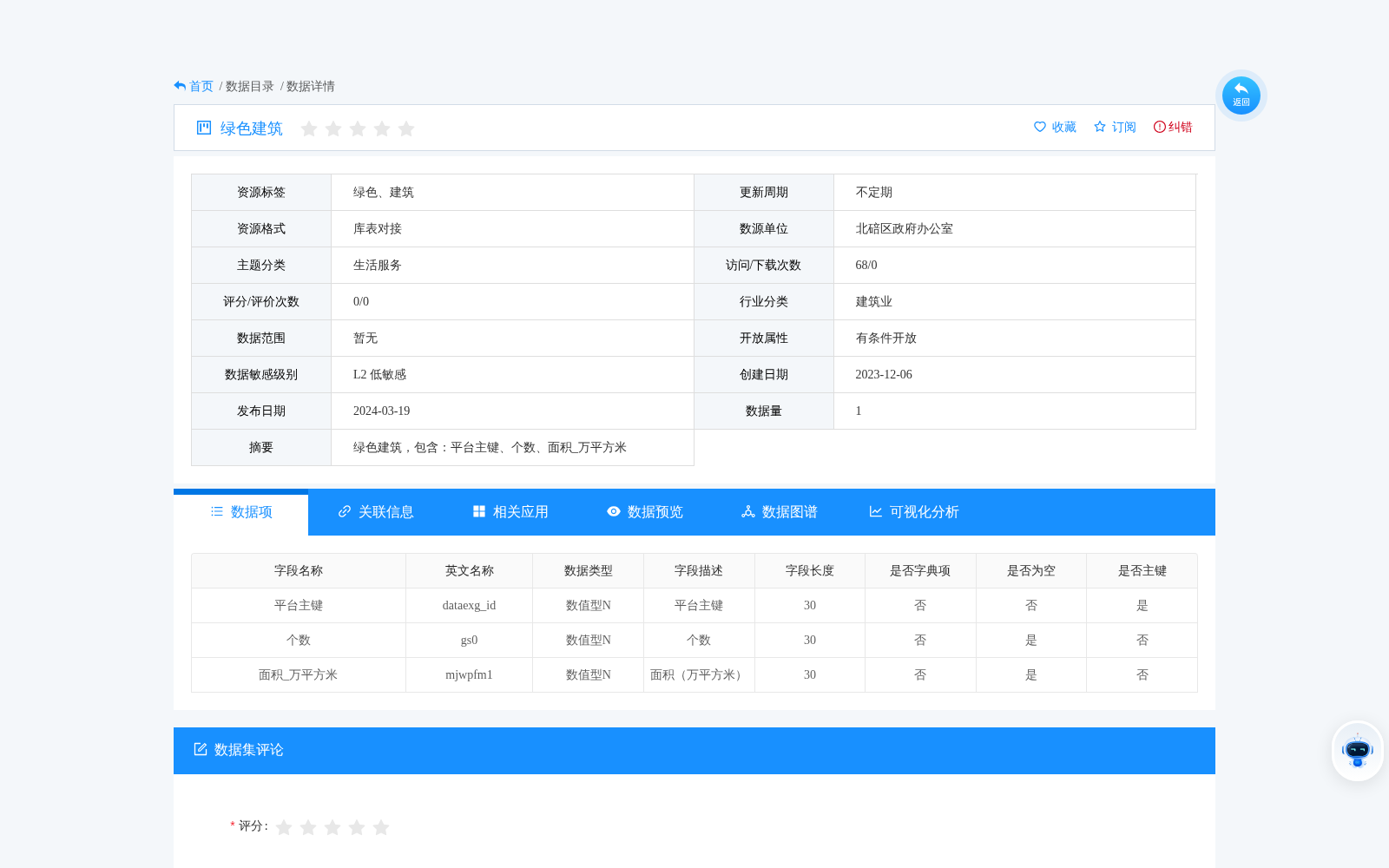Rate five stars in the 评分 comment field
This screenshot has height=868, width=1389.
(381, 827)
